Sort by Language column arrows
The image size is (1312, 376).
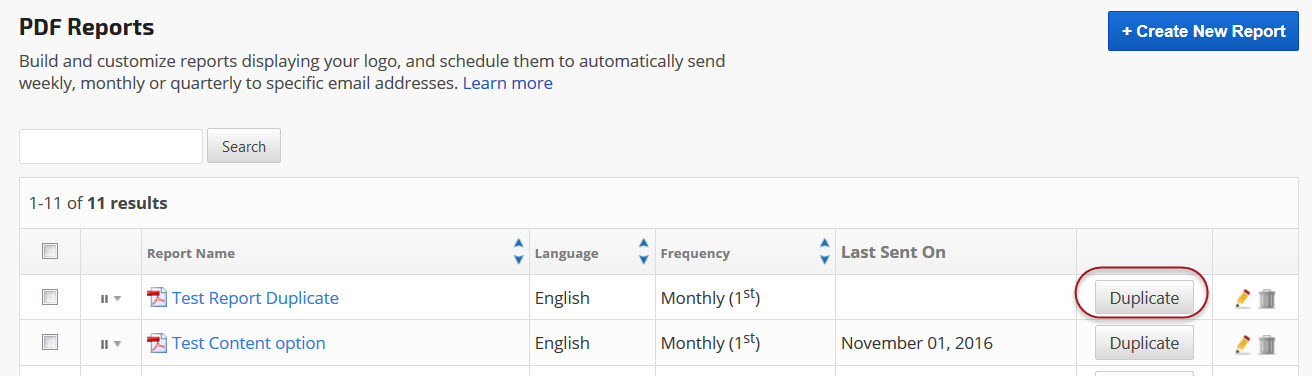tap(643, 252)
